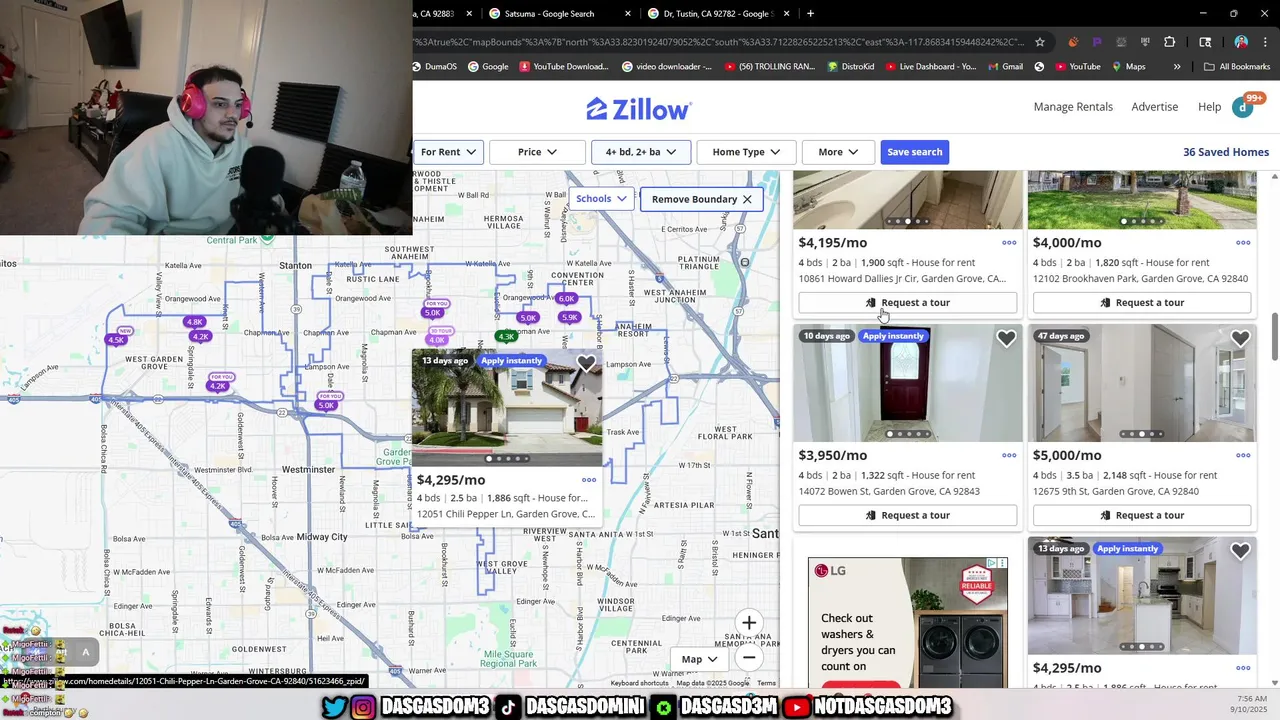Click the Save search button
Screen dimensions: 1280x720
coord(914,152)
